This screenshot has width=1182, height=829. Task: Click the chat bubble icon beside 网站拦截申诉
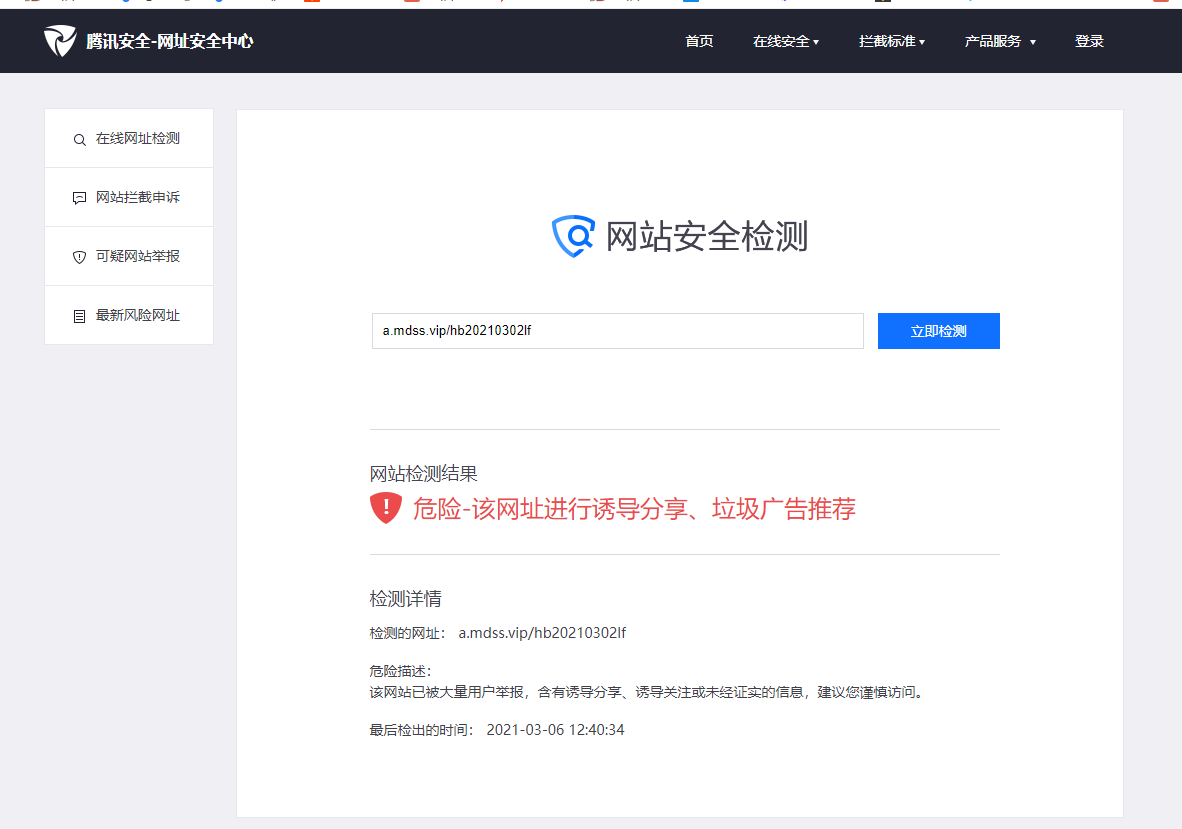pyautogui.click(x=79, y=198)
